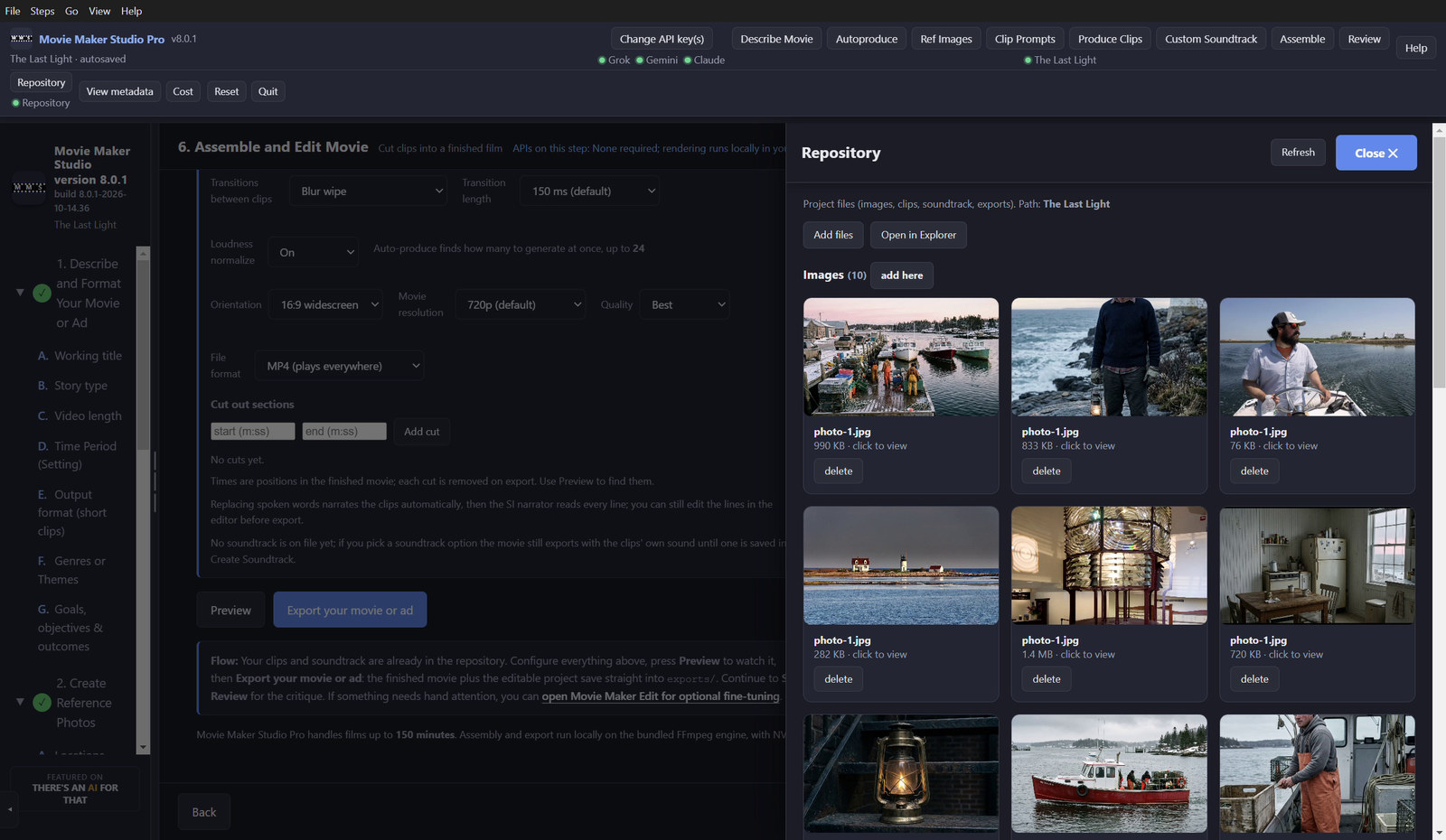The image size is (1446, 840).
Task: Open the File menu
Action: [13, 11]
